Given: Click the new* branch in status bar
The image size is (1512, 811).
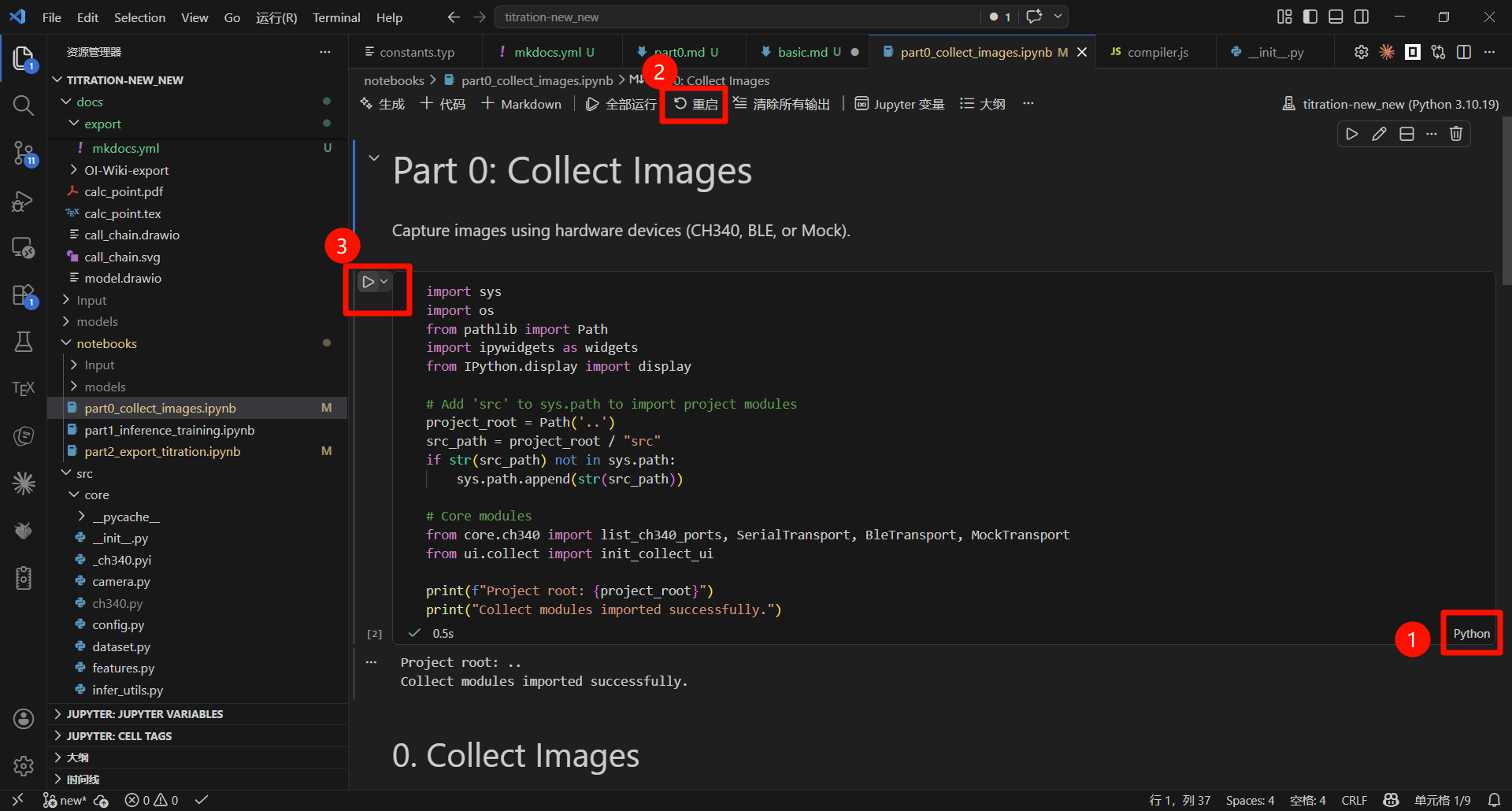Looking at the screenshot, I should tap(64, 800).
